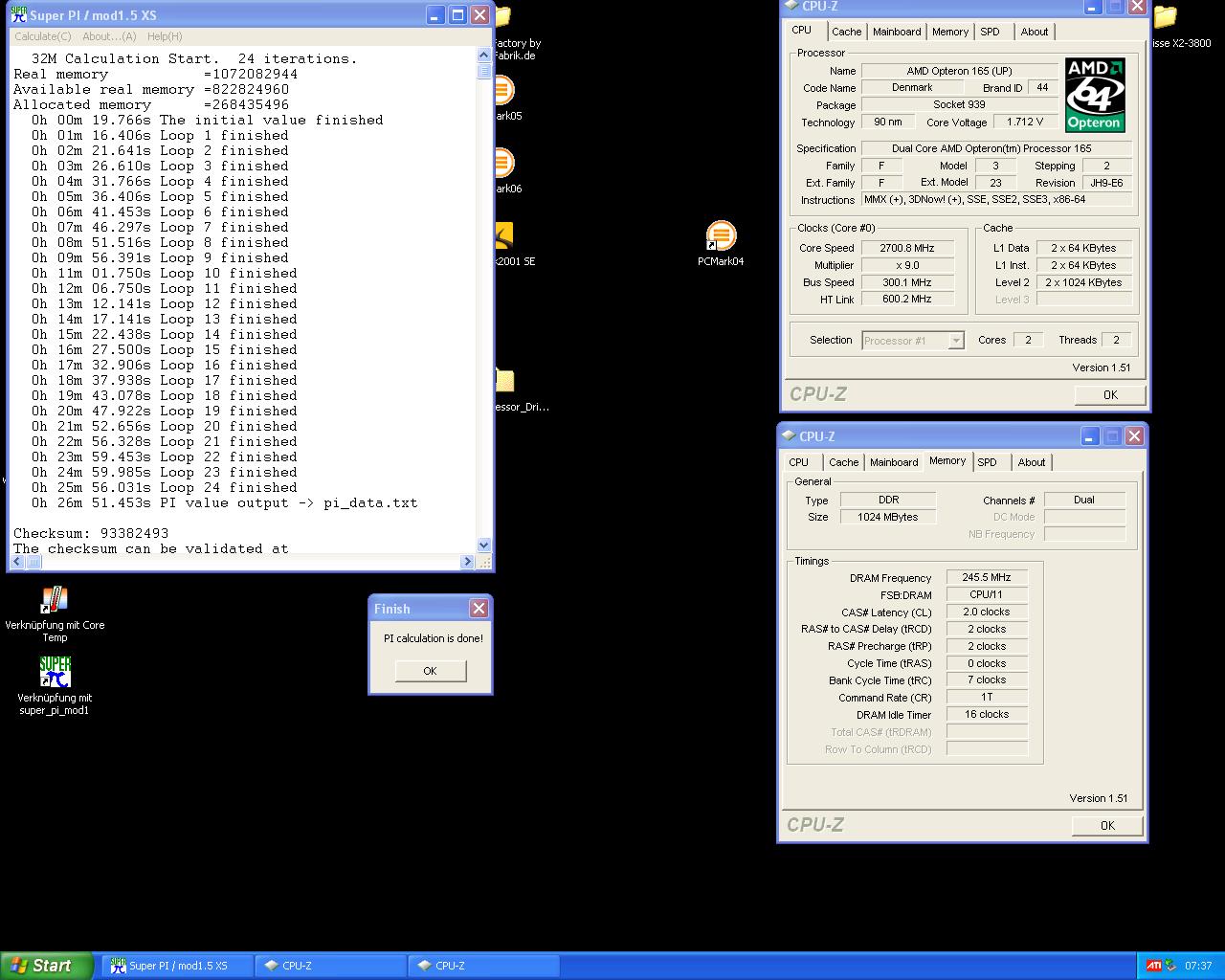Open the About...(A) menu in Super PI
Image resolution: width=1225 pixels, height=980 pixels.
tap(109, 36)
